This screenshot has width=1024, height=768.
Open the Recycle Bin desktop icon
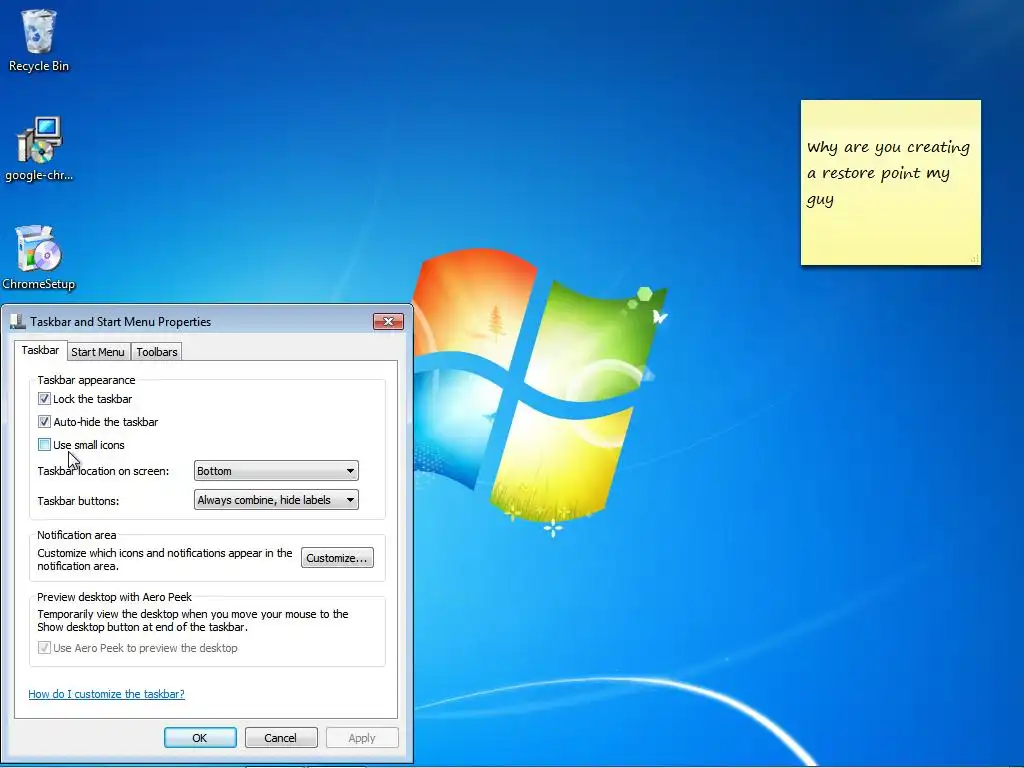[x=39, y=40]
